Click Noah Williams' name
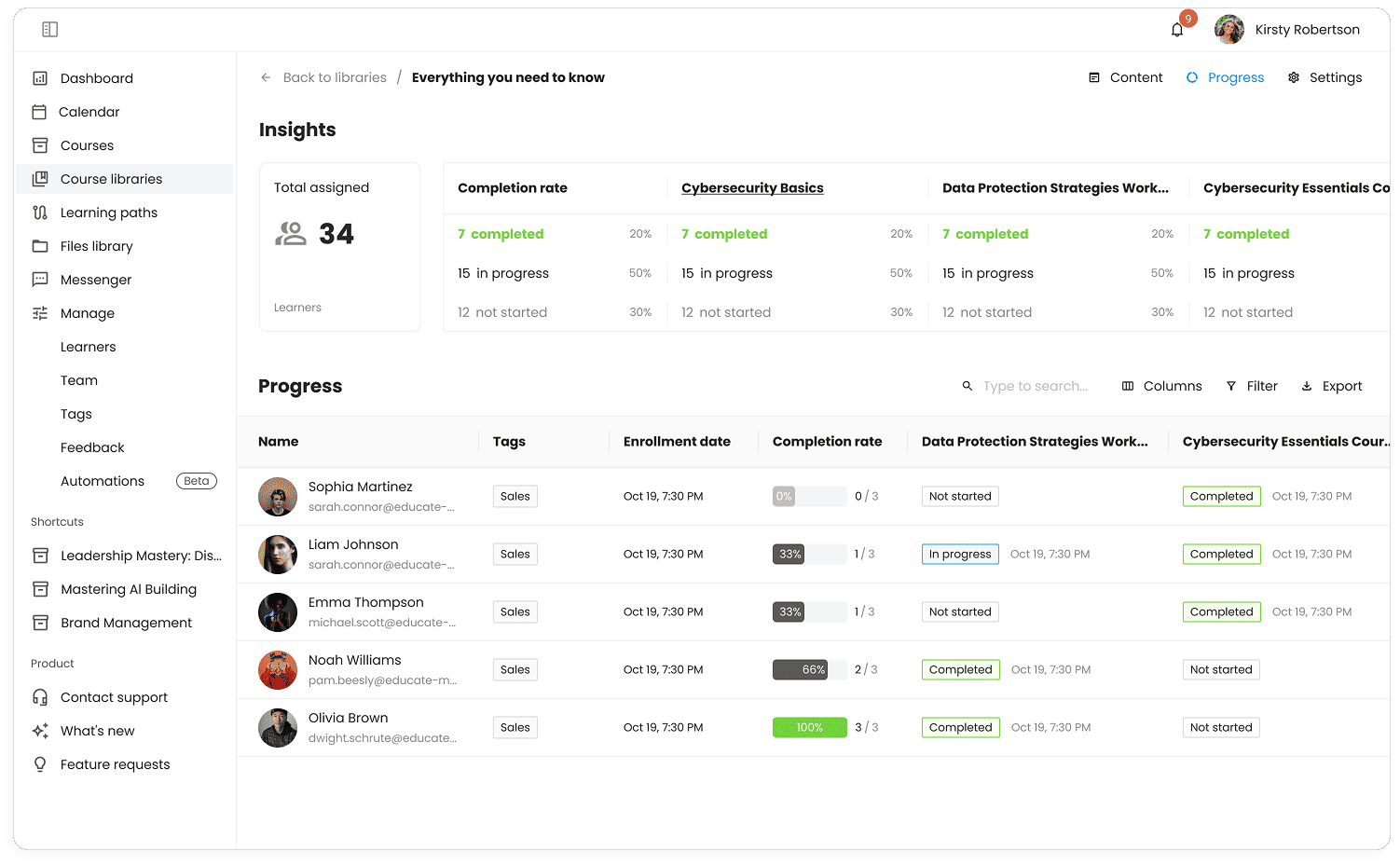This screenshot has height=865, width=1400. tap(355, 660)
